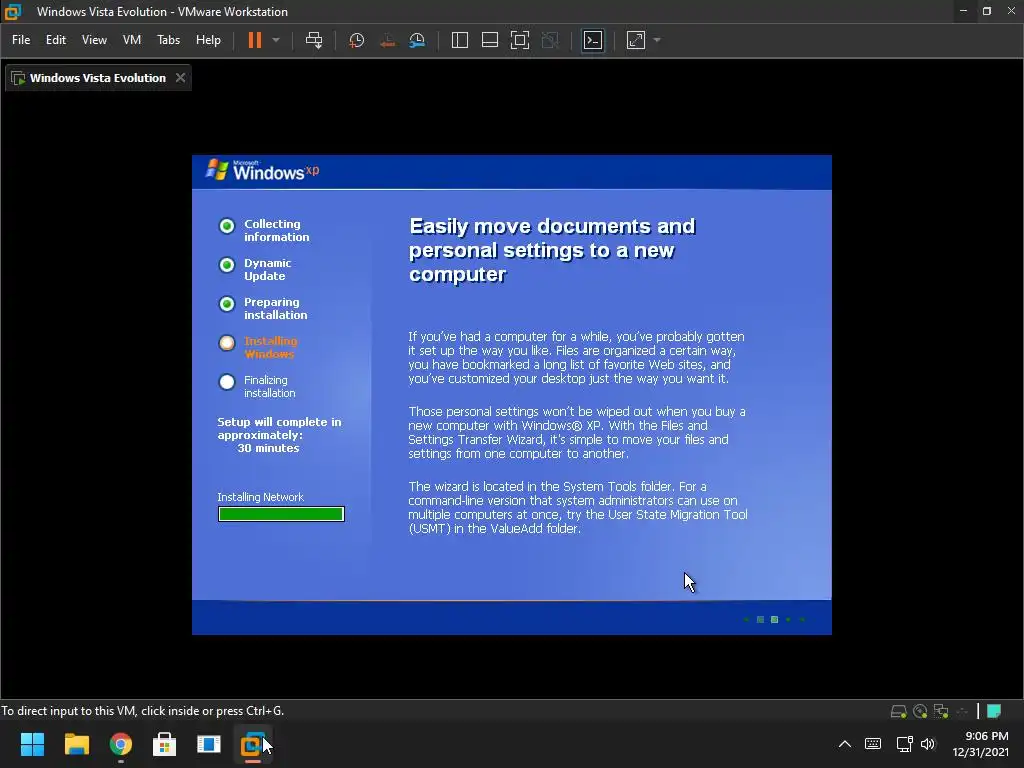Click the Ctrl+G direct input hint text
Viewport: 1024px width, 768px height.
tap(142, 711)
